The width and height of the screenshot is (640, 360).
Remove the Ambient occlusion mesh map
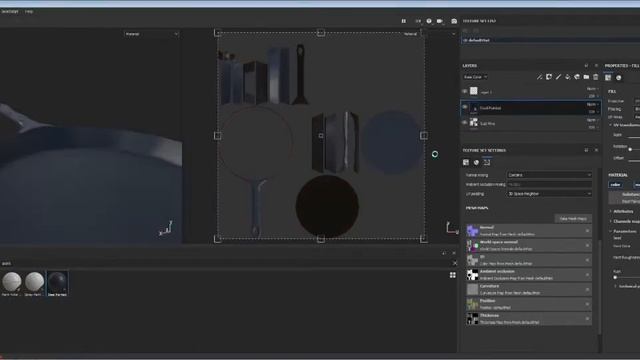coord(587,275)
